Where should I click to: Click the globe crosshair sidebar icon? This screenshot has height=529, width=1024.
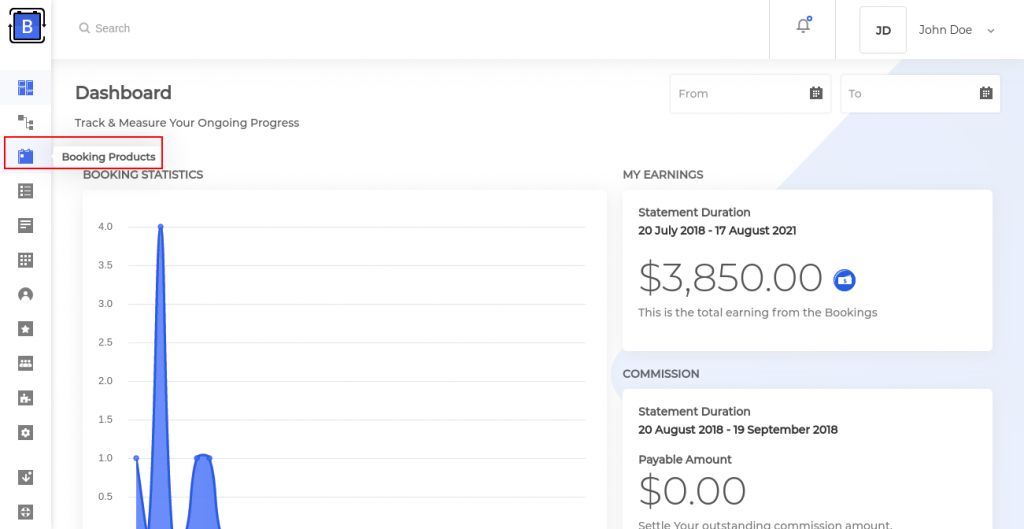click(25, 511)
